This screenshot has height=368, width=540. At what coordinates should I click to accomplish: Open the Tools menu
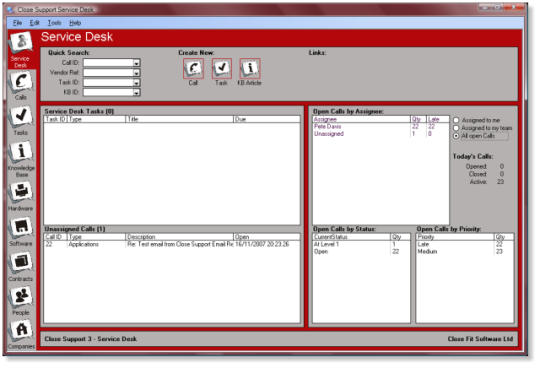(54, 23)
